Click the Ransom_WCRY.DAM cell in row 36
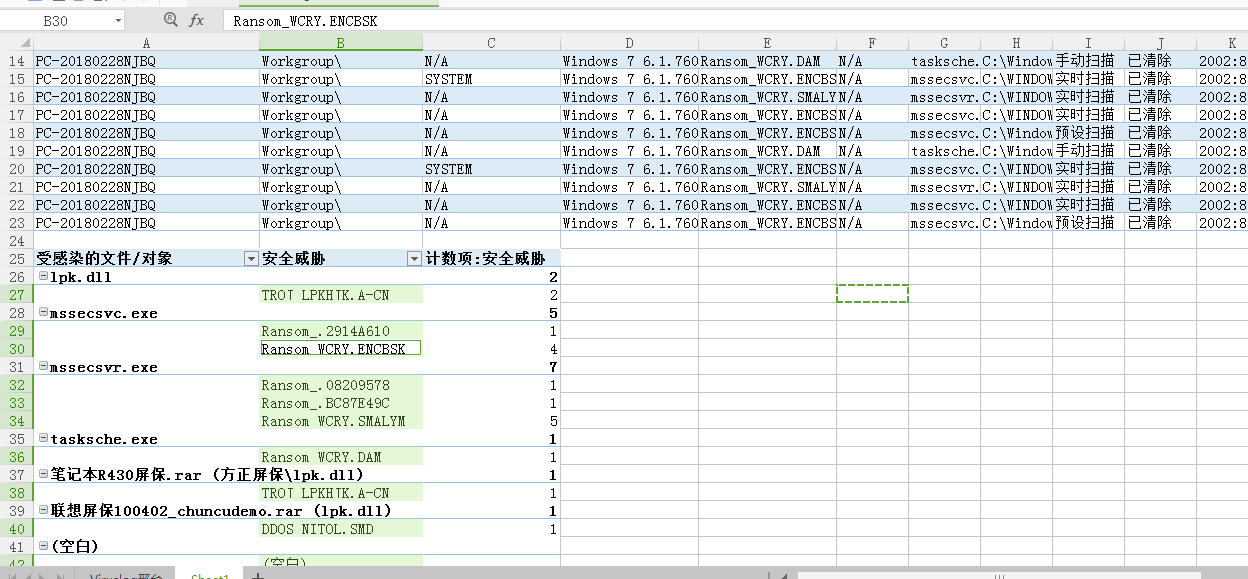The image size is (1248, 579). pos(341,457)
